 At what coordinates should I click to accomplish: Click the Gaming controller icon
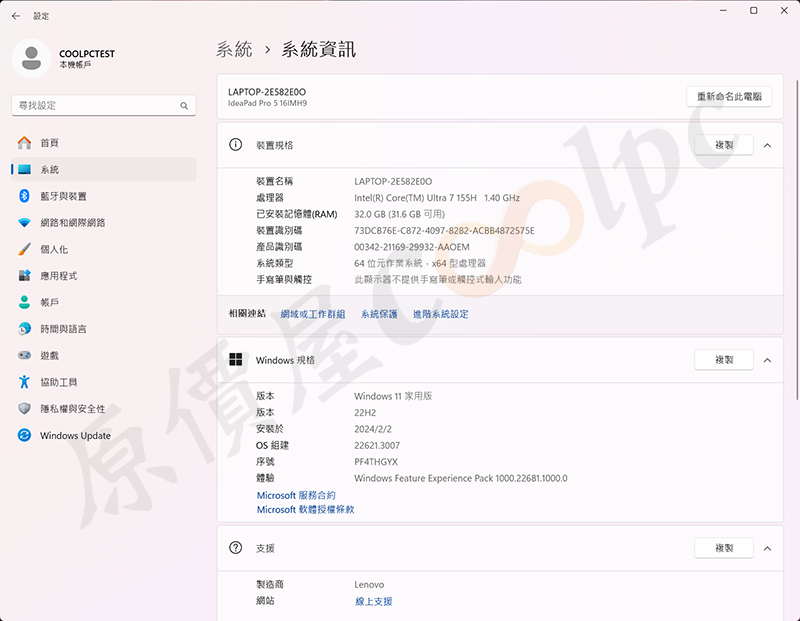pyautogui.click(x=24, y=355)
